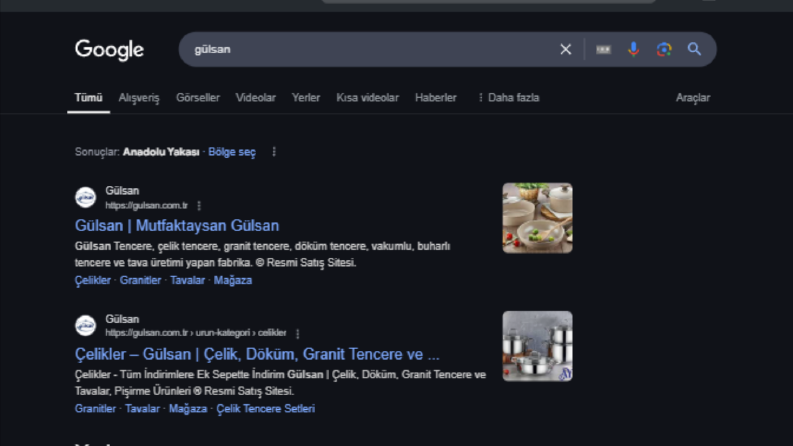The width and height of the screenshot is (793, 446).
Task: Click the Çelikler sitelink under first result
Action: coord(93,280)
